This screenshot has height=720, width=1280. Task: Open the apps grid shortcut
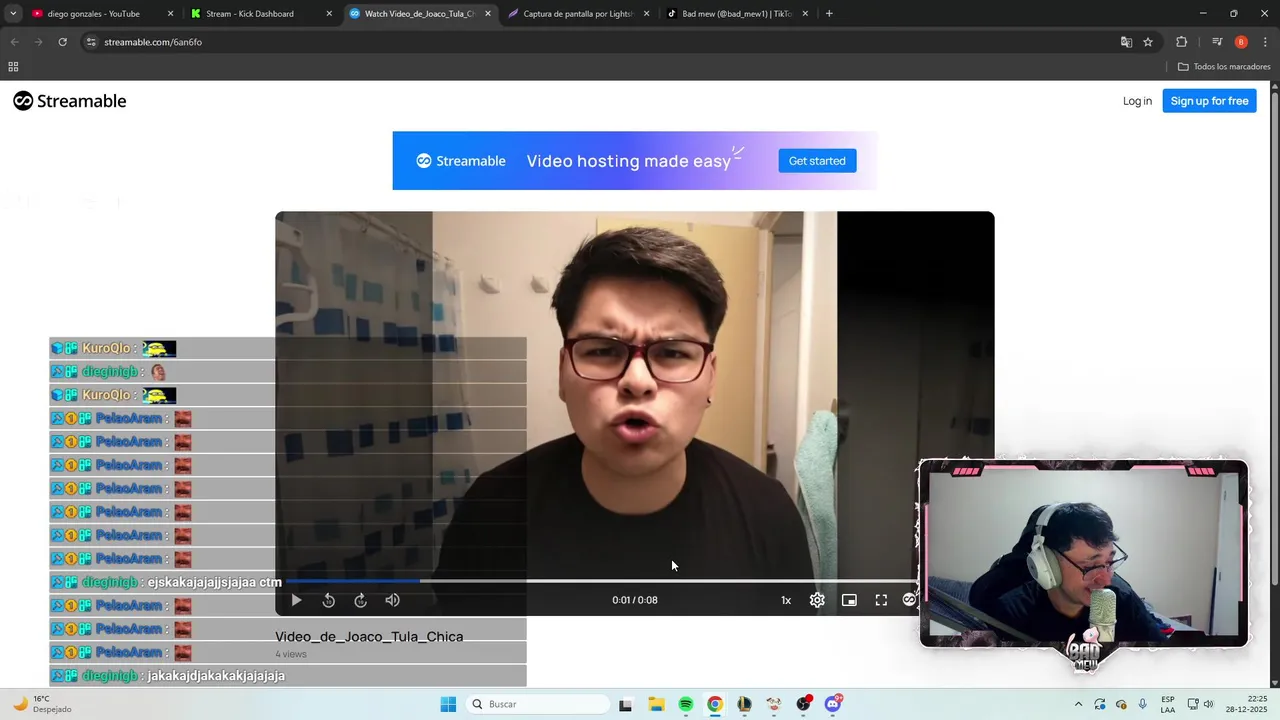(x=13, y=67)
